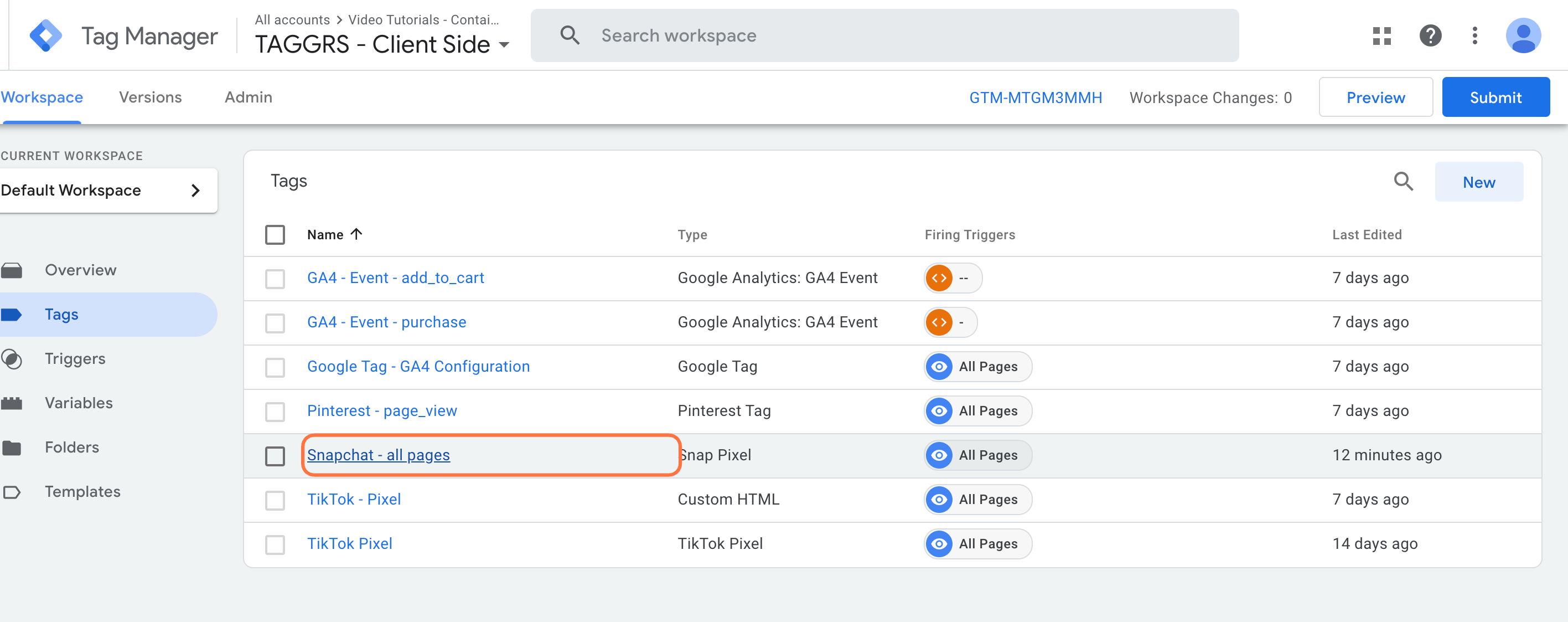1568x622 pixels.
Task: Click the Tag Manager logo icon
Action: [x=45, y=36]
